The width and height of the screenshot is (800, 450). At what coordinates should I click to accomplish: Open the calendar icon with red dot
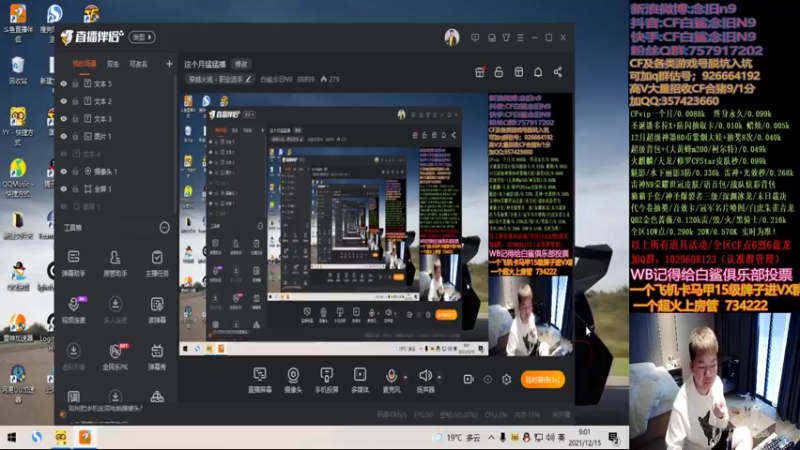pyautogui.click(x=480, y=72)
